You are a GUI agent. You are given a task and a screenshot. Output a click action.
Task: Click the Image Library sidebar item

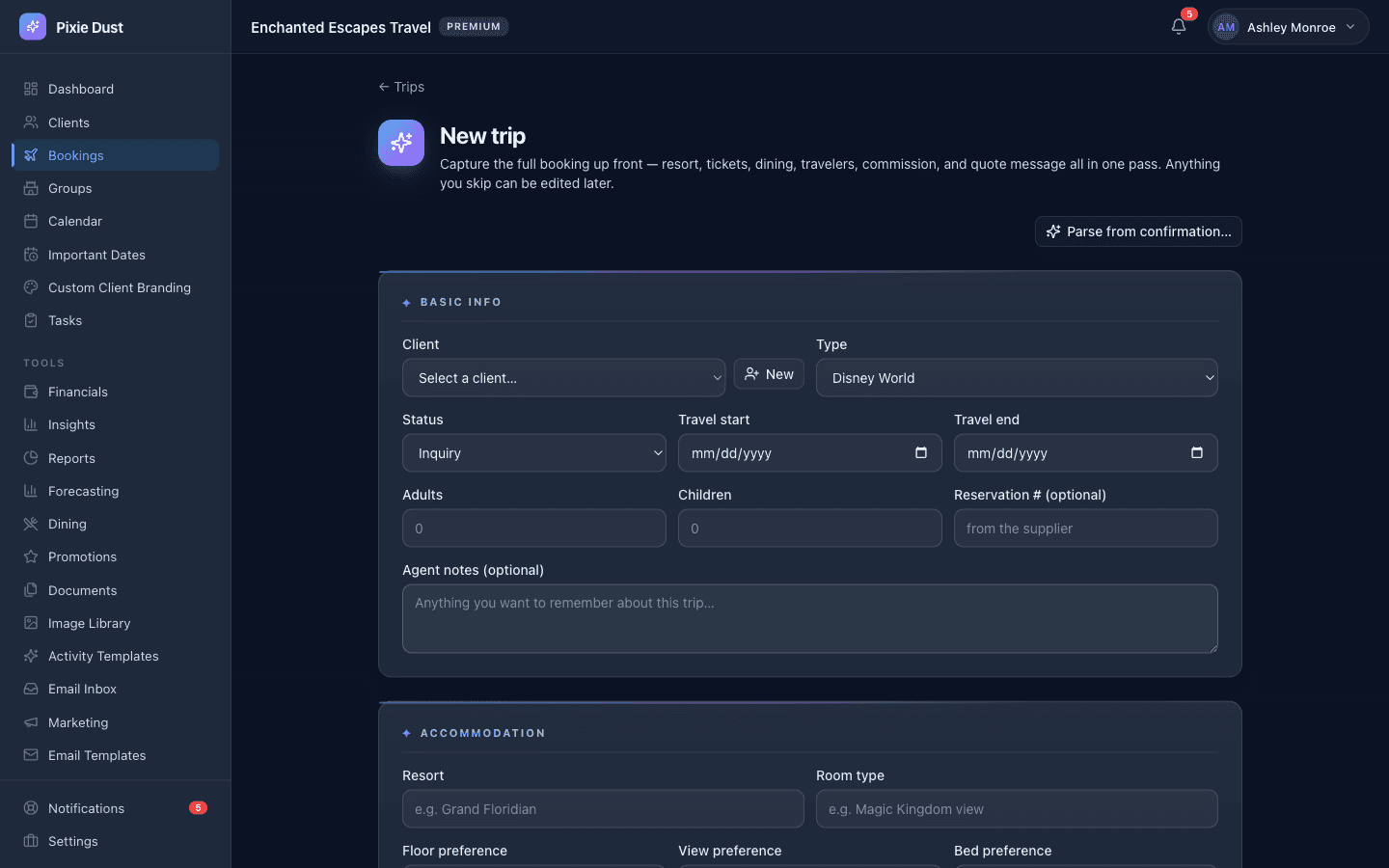tap(116, 623)
